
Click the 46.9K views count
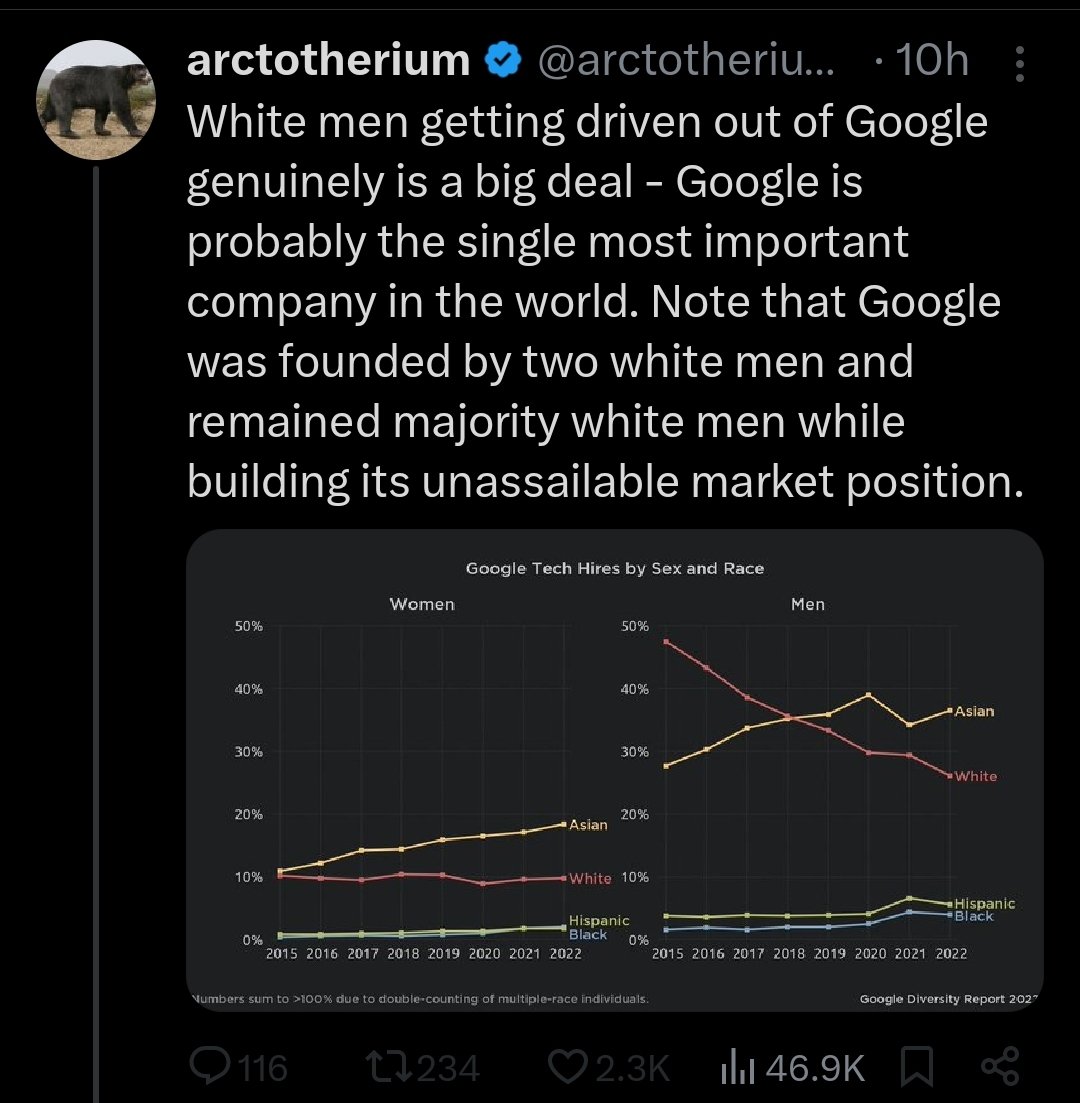click(x=815, y=1068)
